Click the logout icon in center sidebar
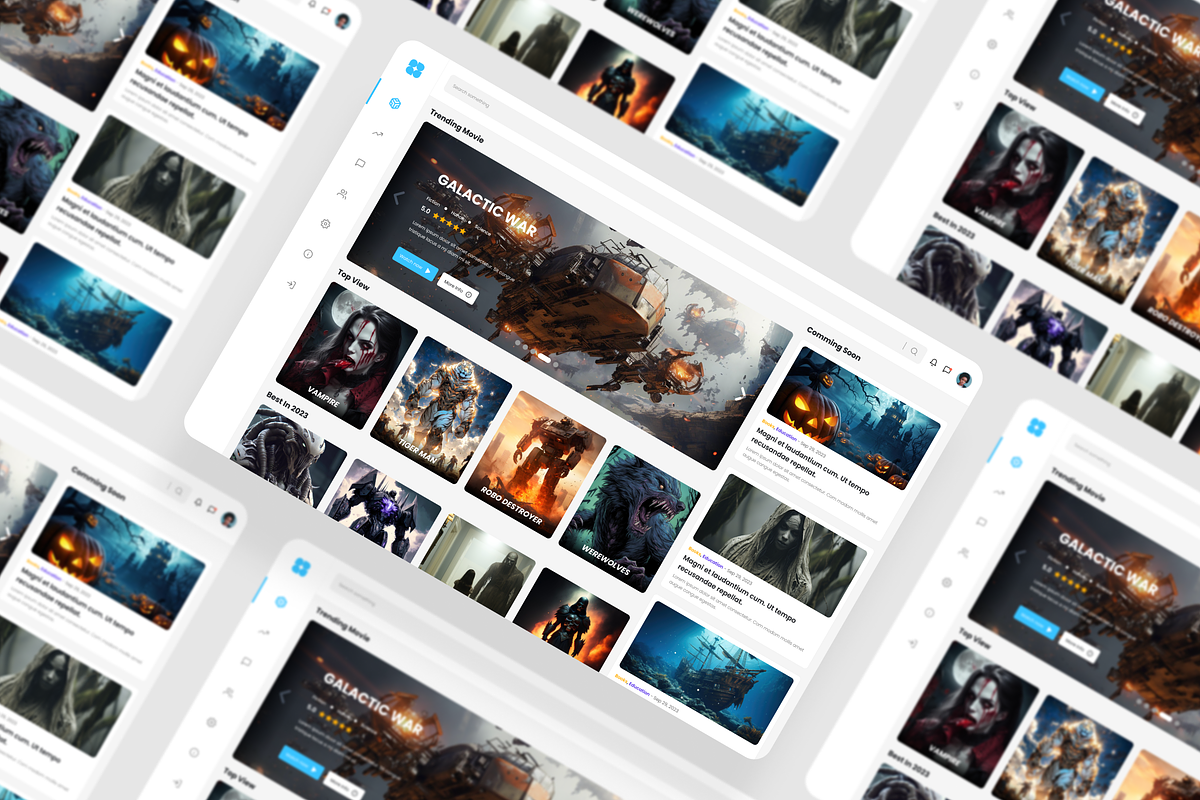This screenshot has height=800, width=1200. click(290, 285)
